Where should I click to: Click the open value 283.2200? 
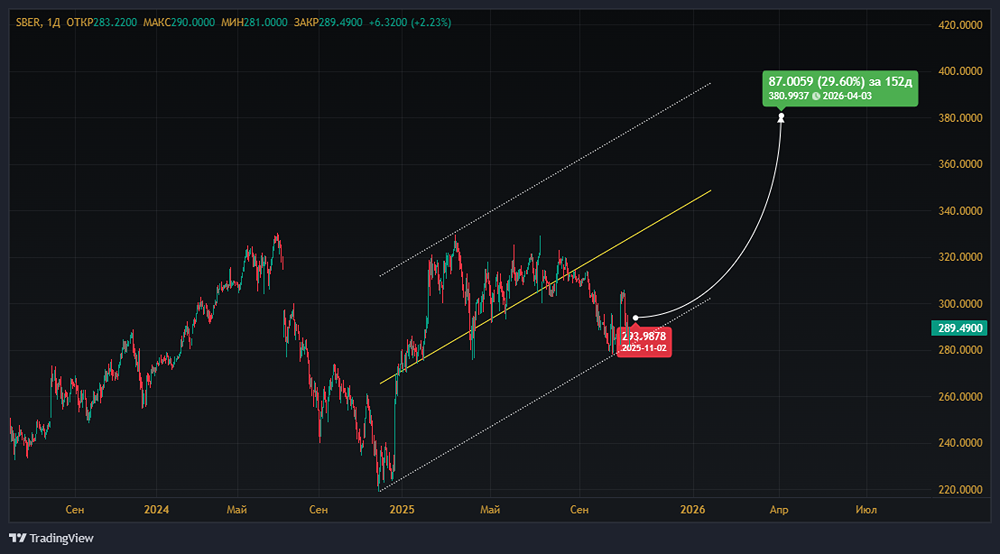115,22
